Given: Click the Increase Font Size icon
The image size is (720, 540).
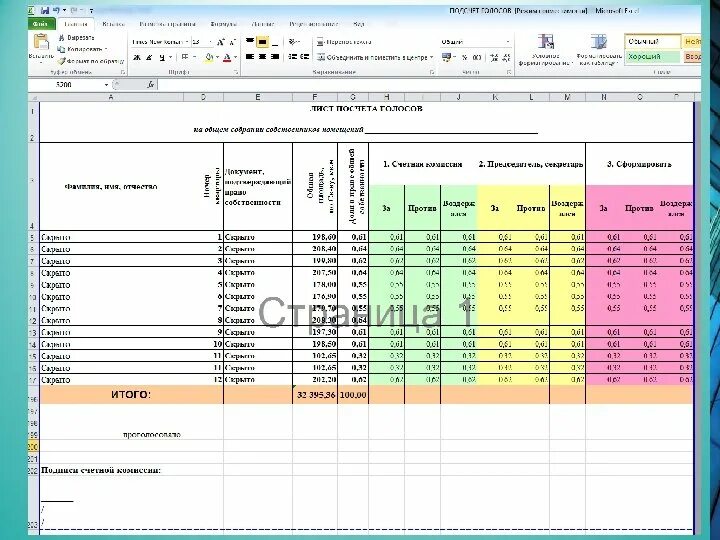Looking at the screenshot, I should click(x=221, y=42).
